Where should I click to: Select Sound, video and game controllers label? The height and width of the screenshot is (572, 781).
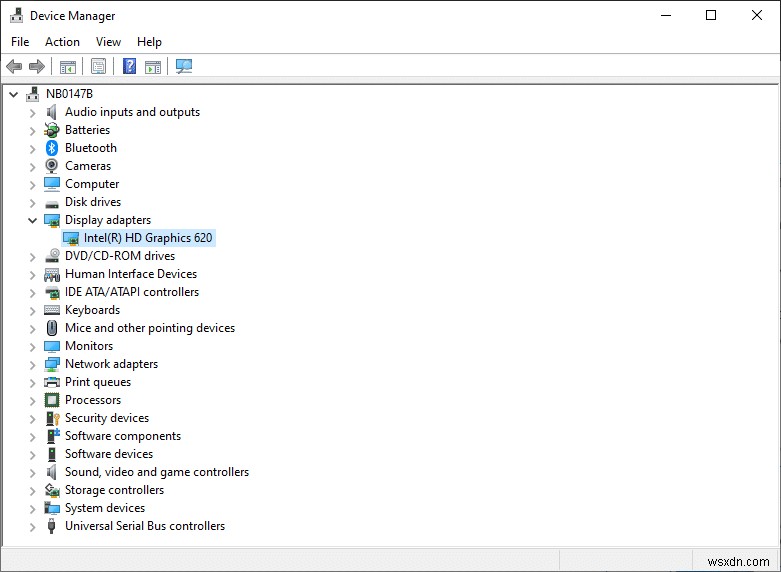157,472
